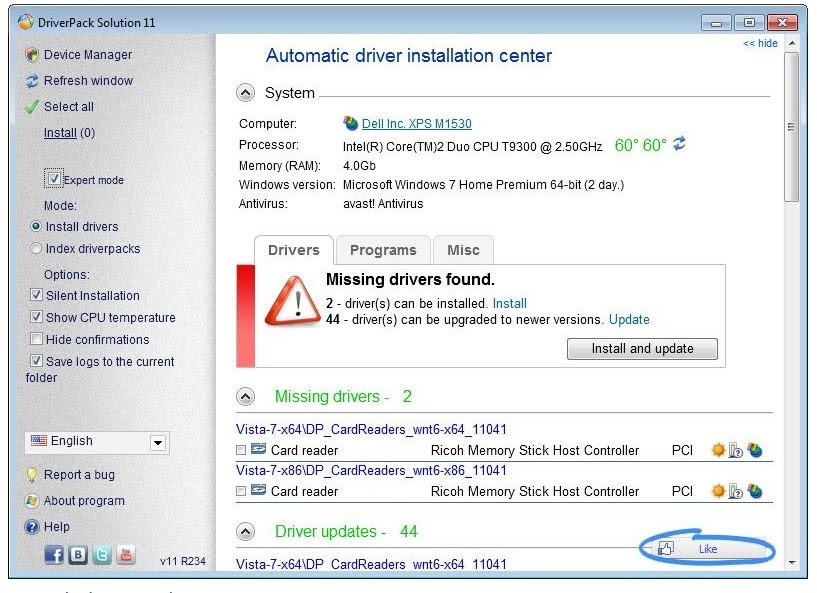Click the Vista-7-x86\DP_CardReaders_wnt6-x86_11041 path

click(x=371, y=471)
